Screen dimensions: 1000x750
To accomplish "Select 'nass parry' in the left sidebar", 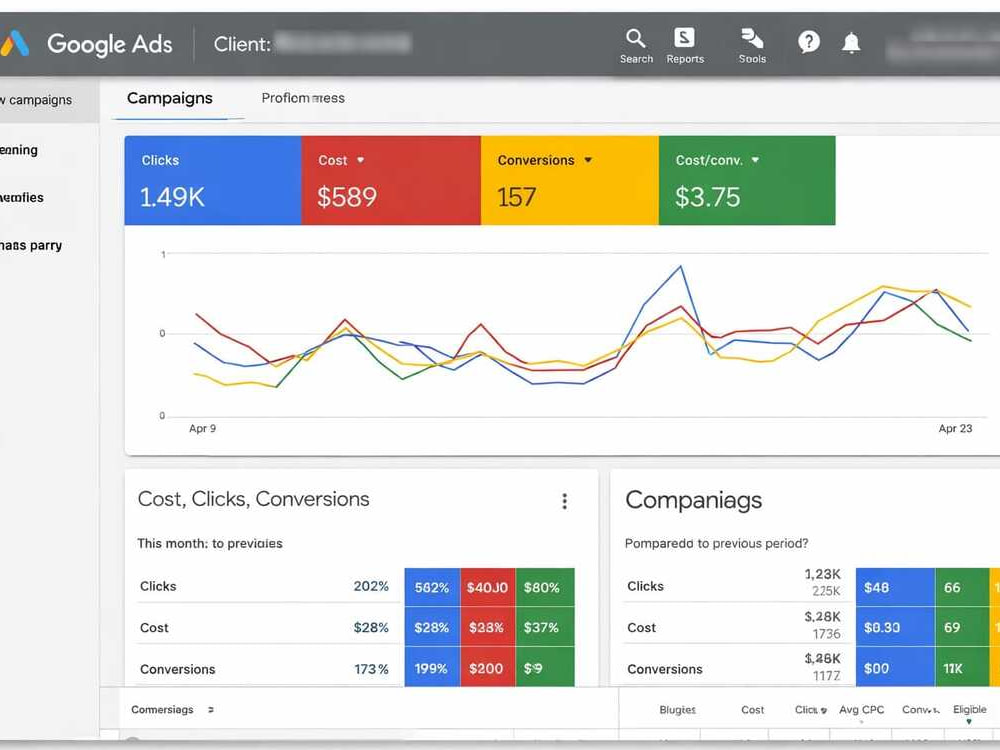I will [x=31, y=246].
